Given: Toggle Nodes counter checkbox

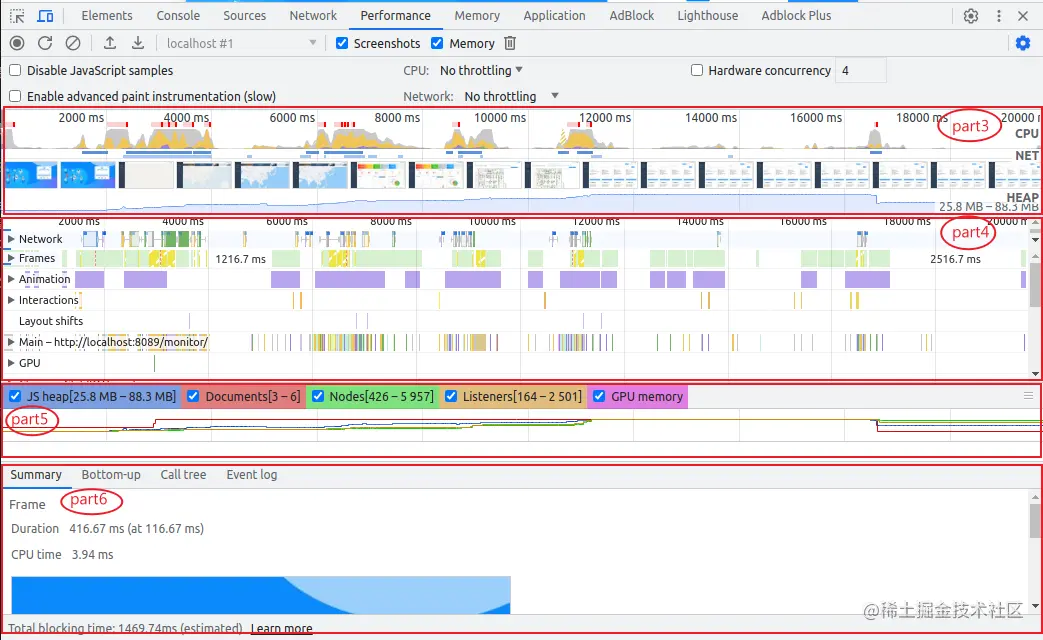Looking at the screenshot, I should click(x=318, y=397).
